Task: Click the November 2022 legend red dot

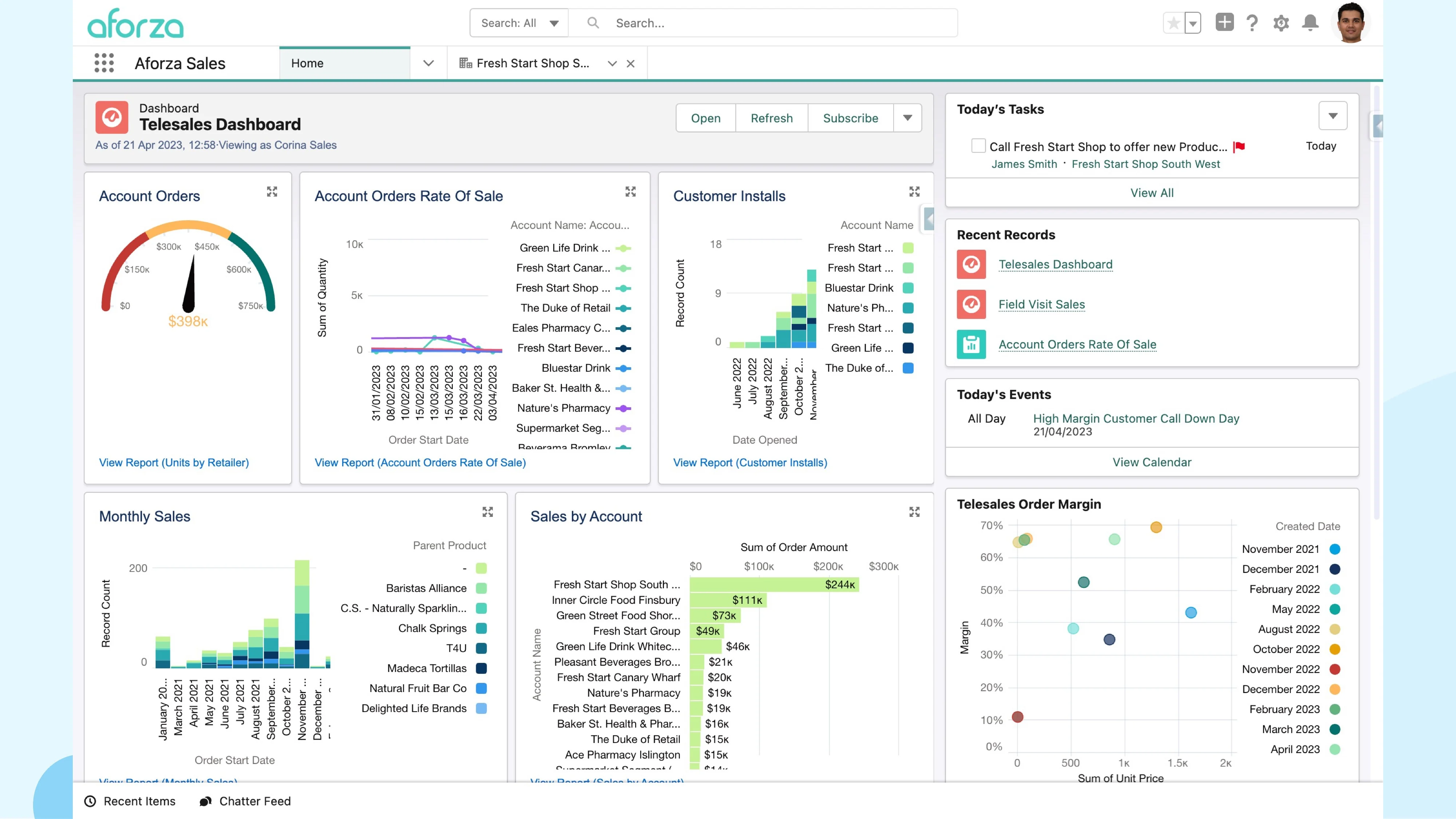Action: coord(1334,669)
